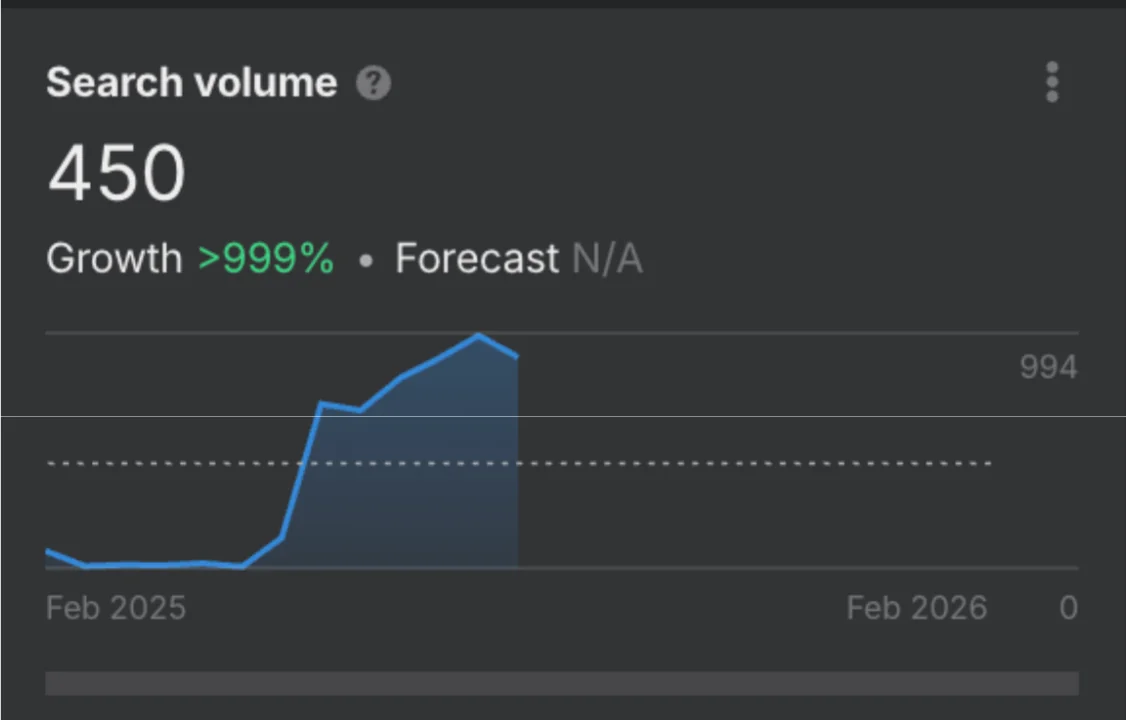Click the Feb 2026 date label

tap(916, 608)
